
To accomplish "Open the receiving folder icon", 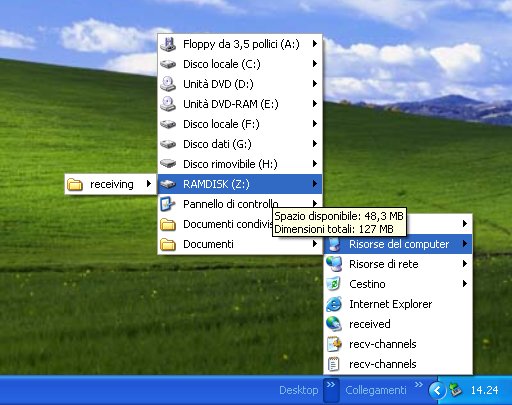I will coord(75,184).
